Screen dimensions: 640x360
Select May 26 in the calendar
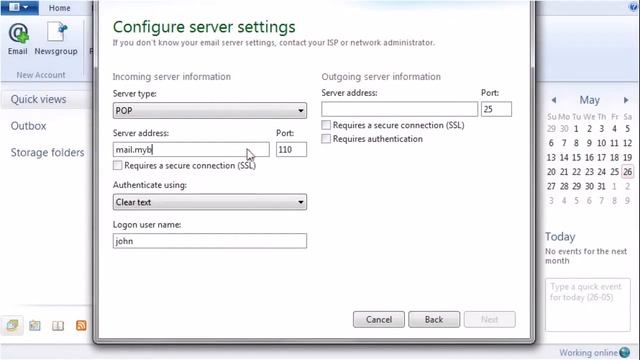coord(627,172)
